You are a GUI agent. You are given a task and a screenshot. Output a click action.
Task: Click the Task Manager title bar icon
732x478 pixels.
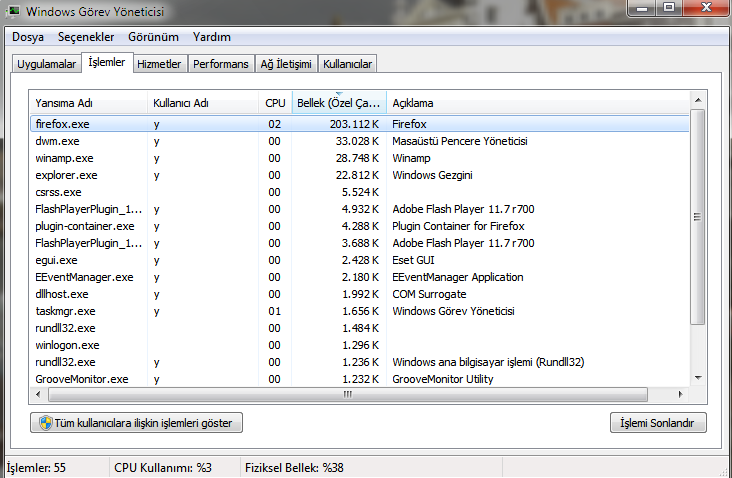(14, 10)
